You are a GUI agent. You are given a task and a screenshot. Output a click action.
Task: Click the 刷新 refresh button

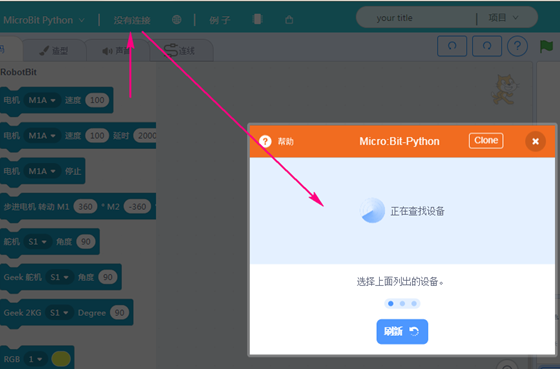click(402, 331)
